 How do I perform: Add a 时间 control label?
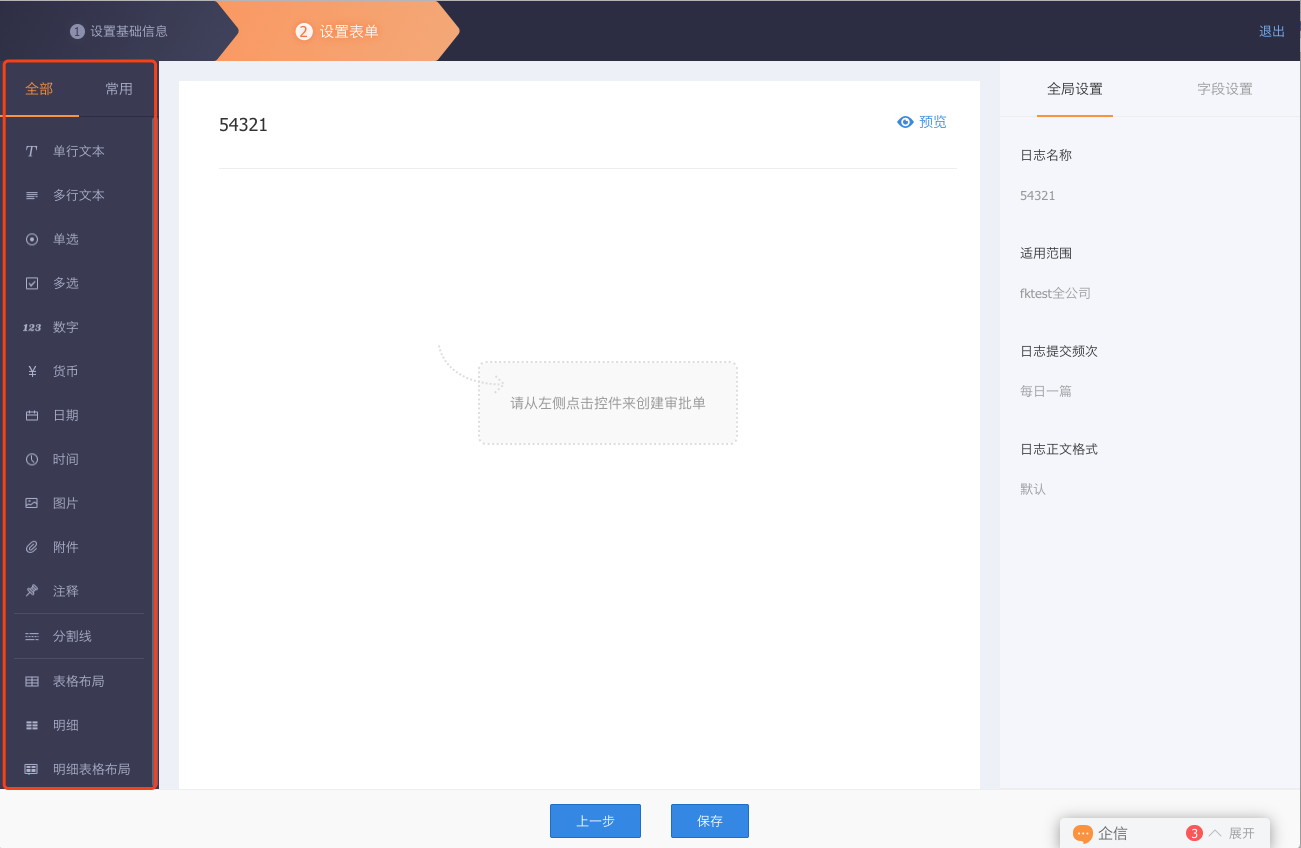click(x=66, y=460)
